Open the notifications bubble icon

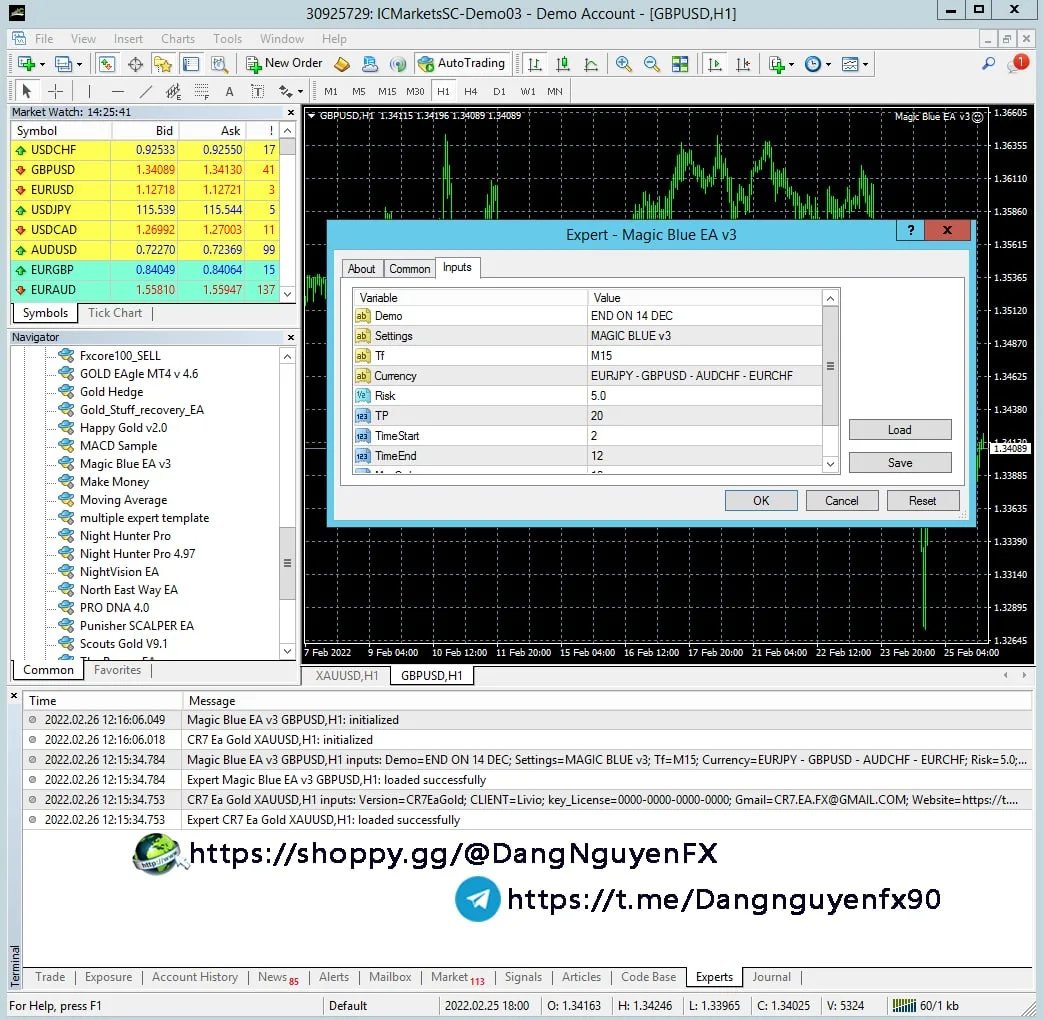pyautogui.click(x=1018, y=64)
